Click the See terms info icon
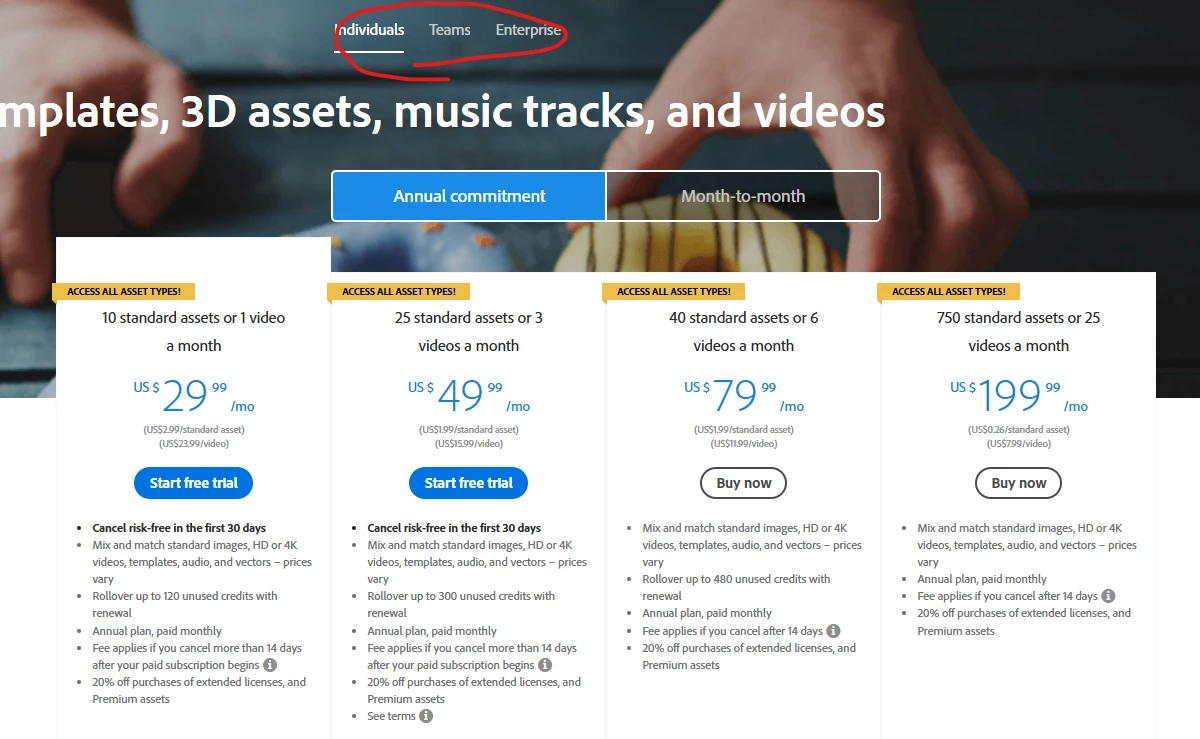Screen dimensions: 1200x739 pyautogui.click(x=426, y=716)
